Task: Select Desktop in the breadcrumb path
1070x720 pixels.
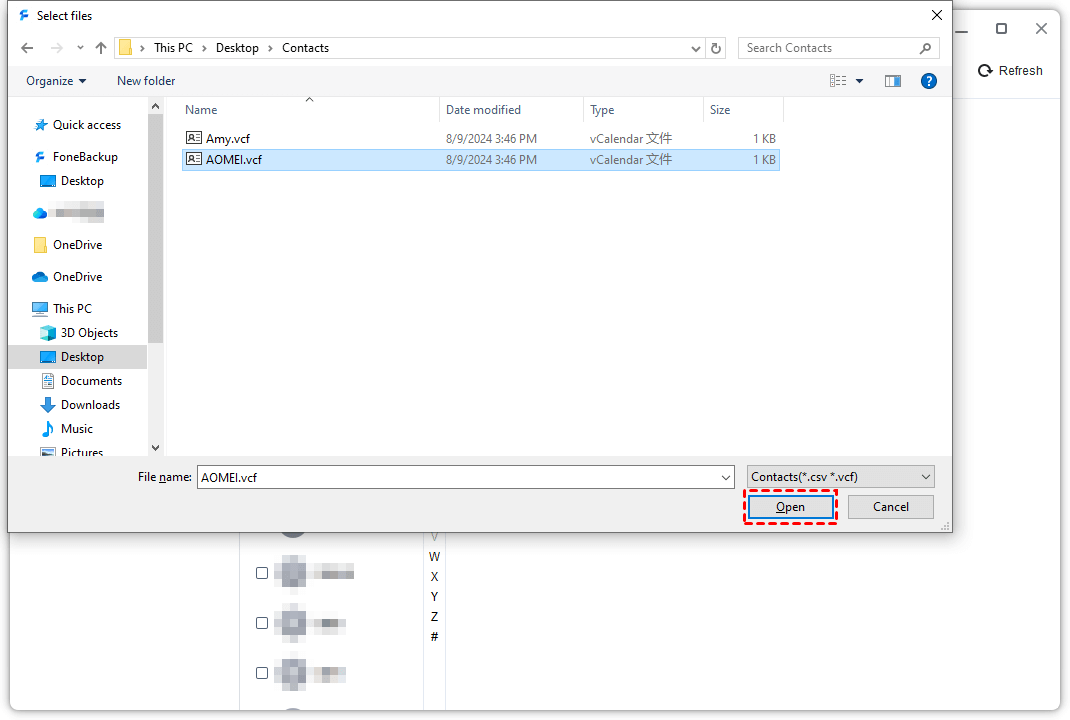Action: coord(237,48)
